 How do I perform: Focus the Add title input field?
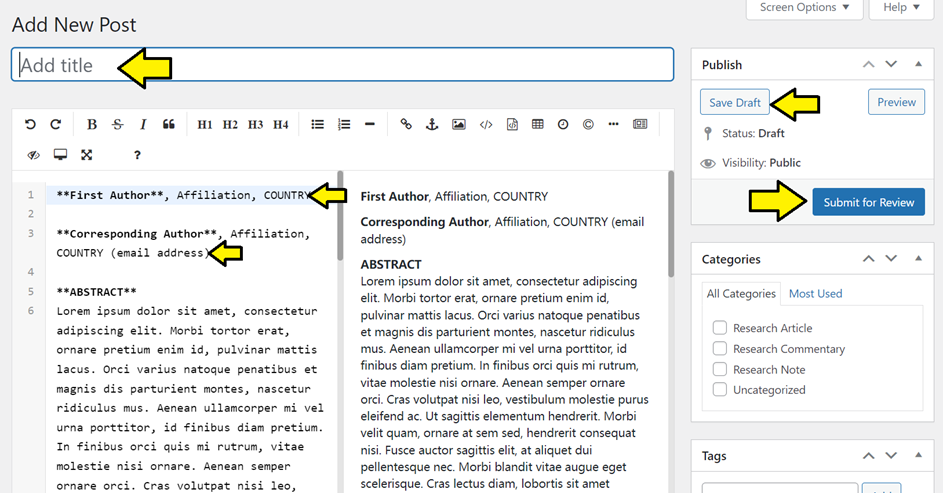[x=342, y=64]
